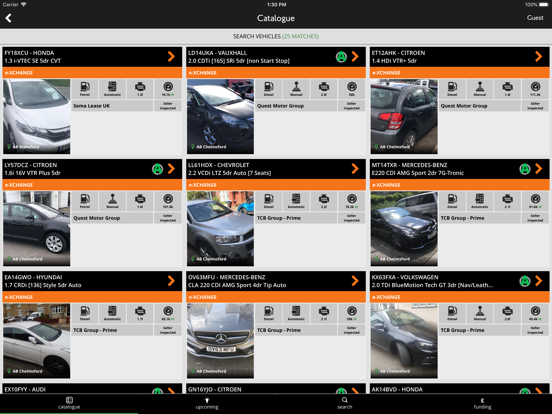Open LL61HDX Chevrolet details chevron
The image size is (552, 414).
pyautogui.click(x=355, y=169)
